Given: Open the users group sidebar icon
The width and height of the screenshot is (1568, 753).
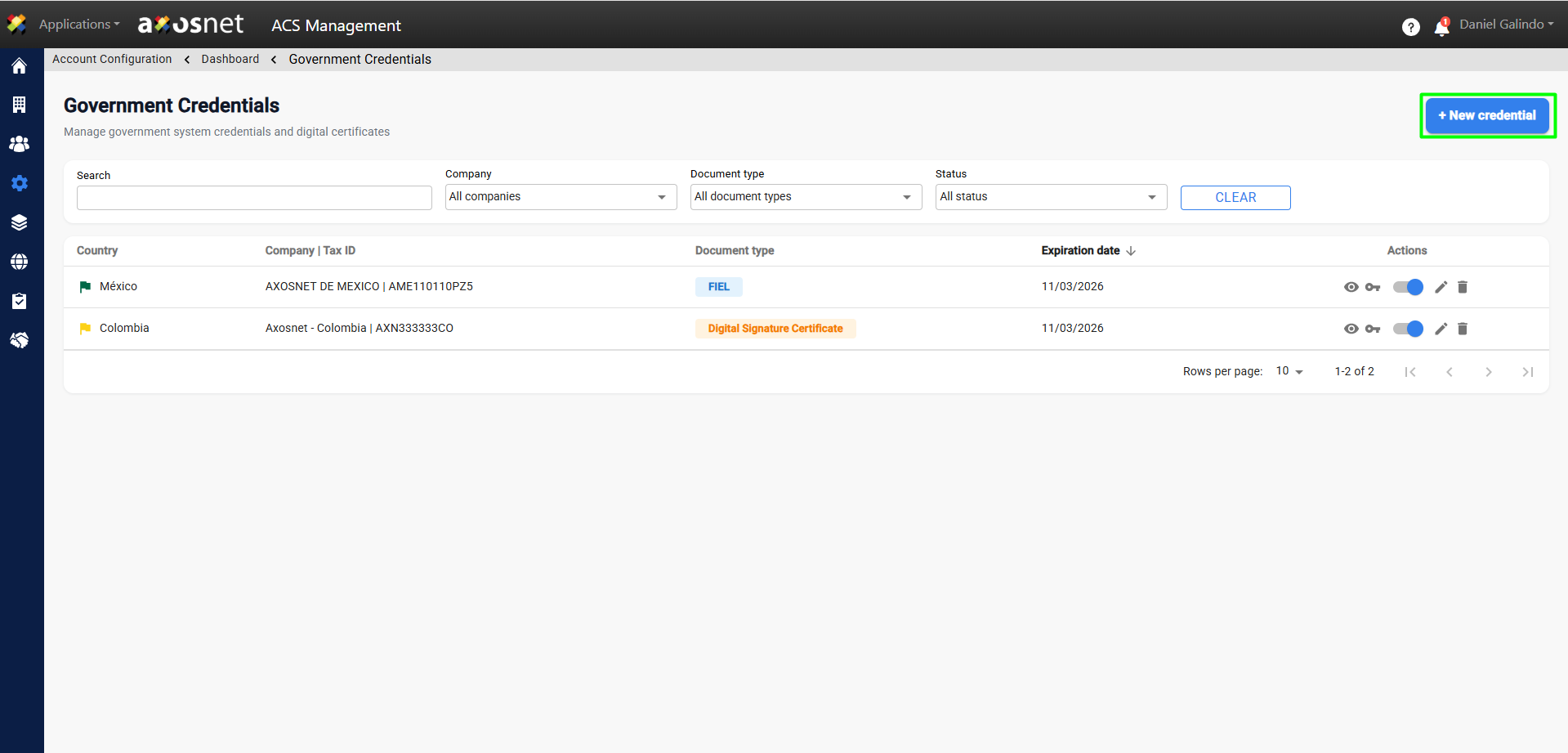Looking at the screenshot, I should (x=19, y=144).
